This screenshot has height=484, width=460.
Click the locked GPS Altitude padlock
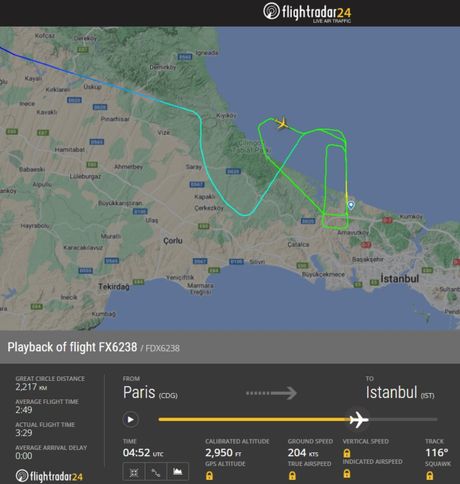[x=209, y=475]
